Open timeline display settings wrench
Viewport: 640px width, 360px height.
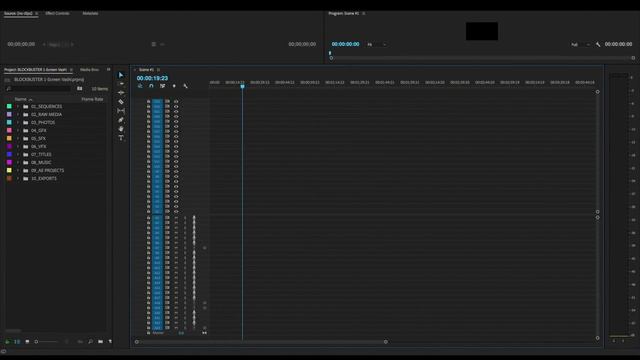pyautogui.click(x=186, y=86)
